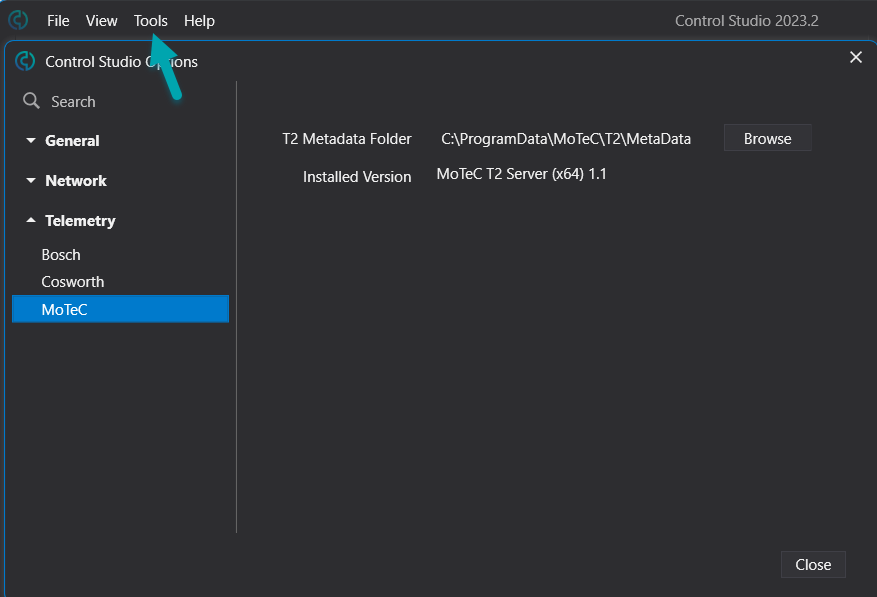This screenshot has width=877, height=597.
Task: Click the T2 metadata folder path
Action: [566, 139]
